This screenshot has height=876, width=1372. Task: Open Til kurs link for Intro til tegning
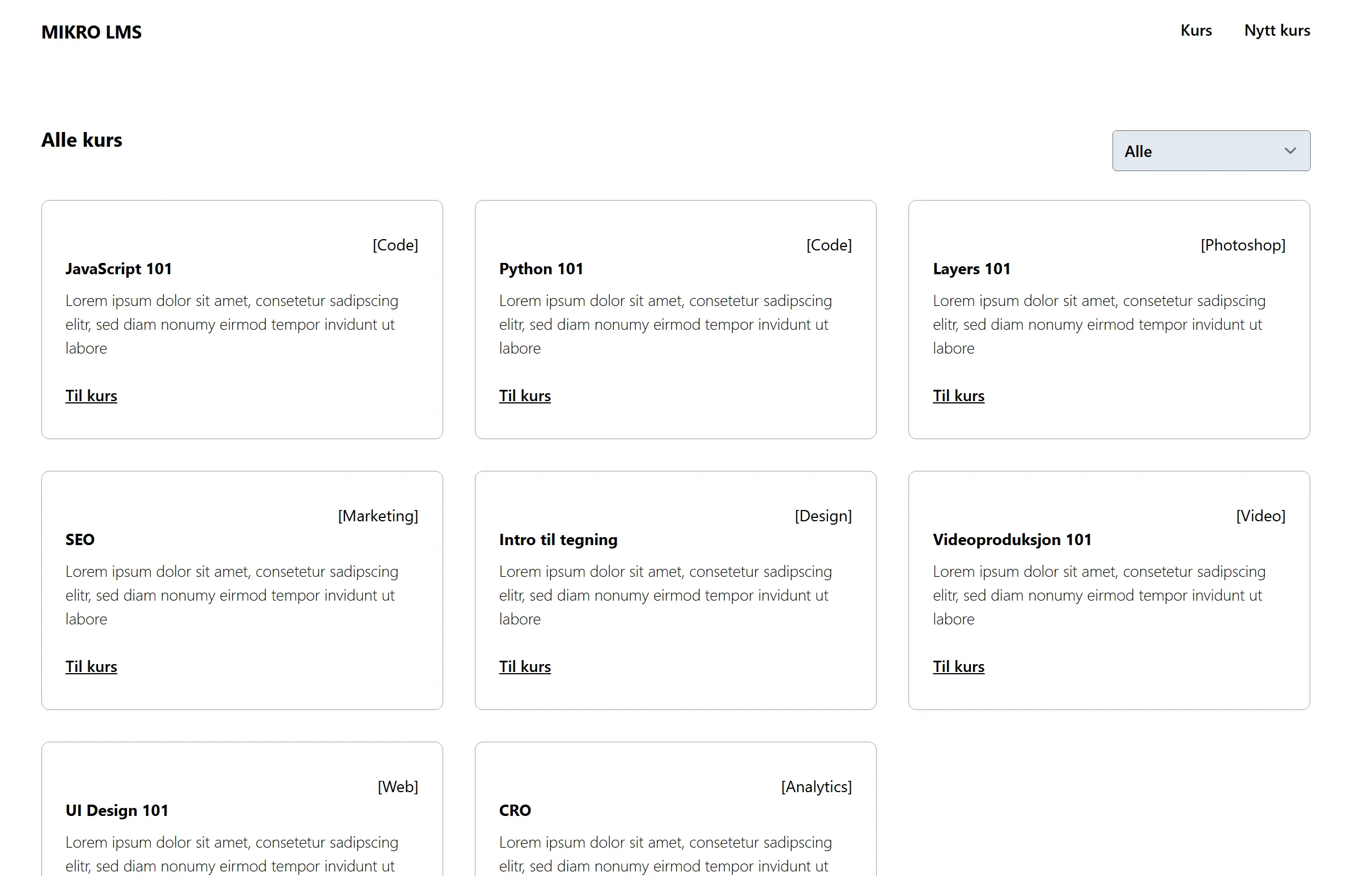(525, 666)
